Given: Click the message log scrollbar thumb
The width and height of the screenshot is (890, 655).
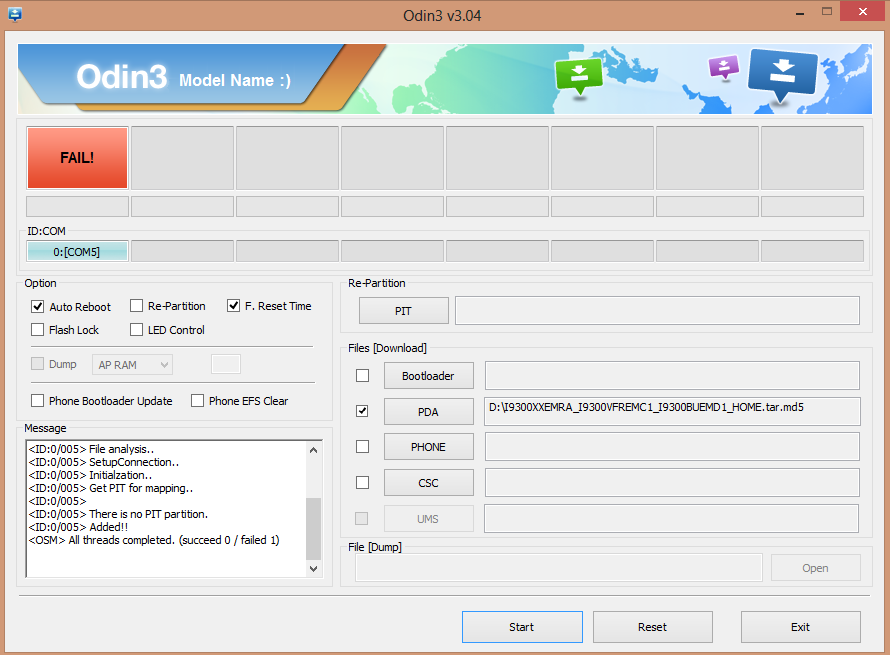Looking at the screenshot, I should [x=313, y=528].
